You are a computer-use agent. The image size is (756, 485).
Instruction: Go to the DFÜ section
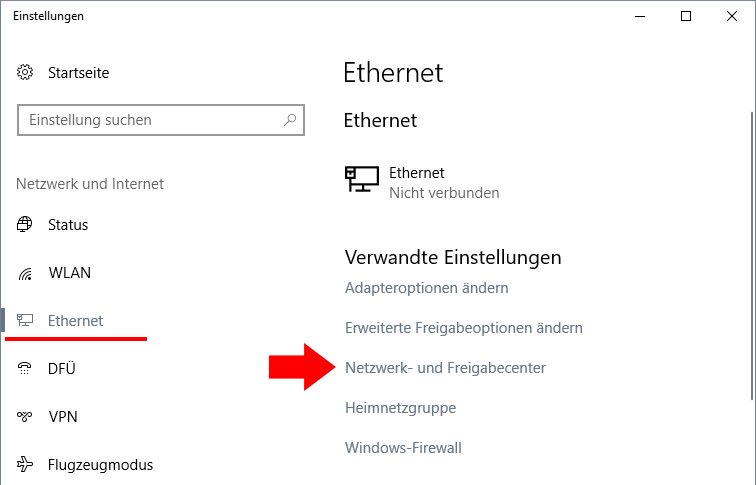point(62,369)
